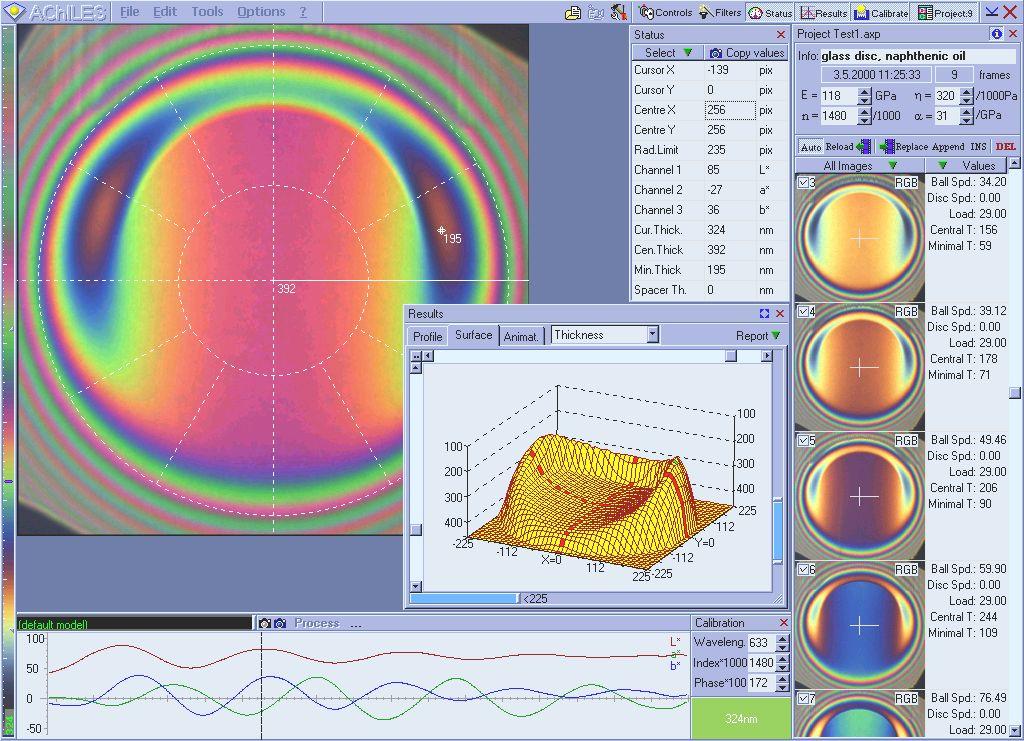Click the blue vertical slider right of plot
Image resolution: width=1024 pixels, height=741 pixels.
click(777, 530)
